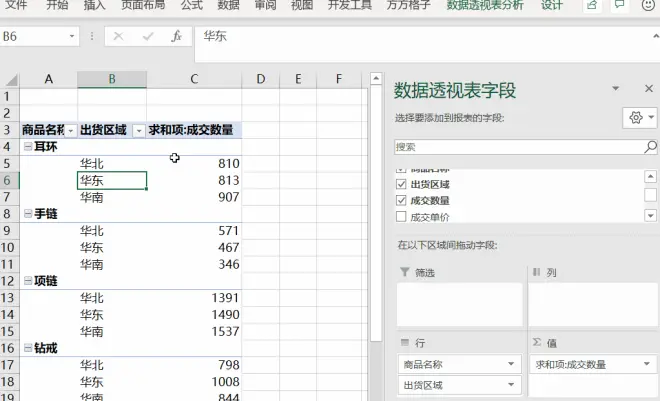Open the 页面布局 ribbon tab
Screen dimensions: 660x401
click(143, 5)
